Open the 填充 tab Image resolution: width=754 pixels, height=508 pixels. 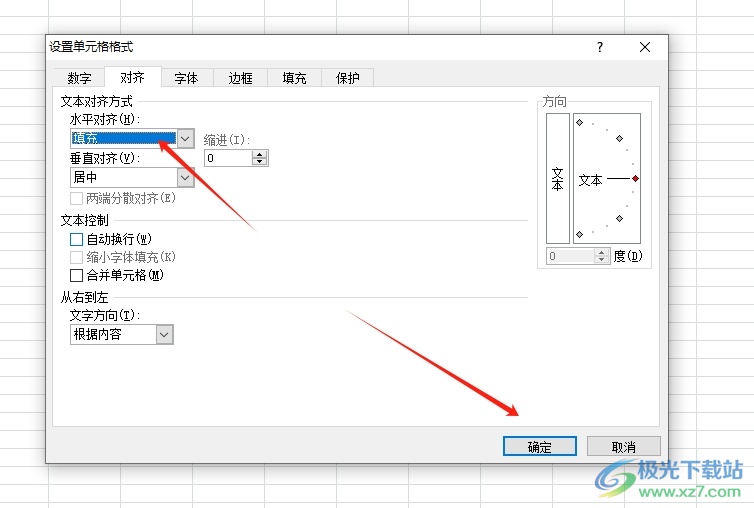294,77
